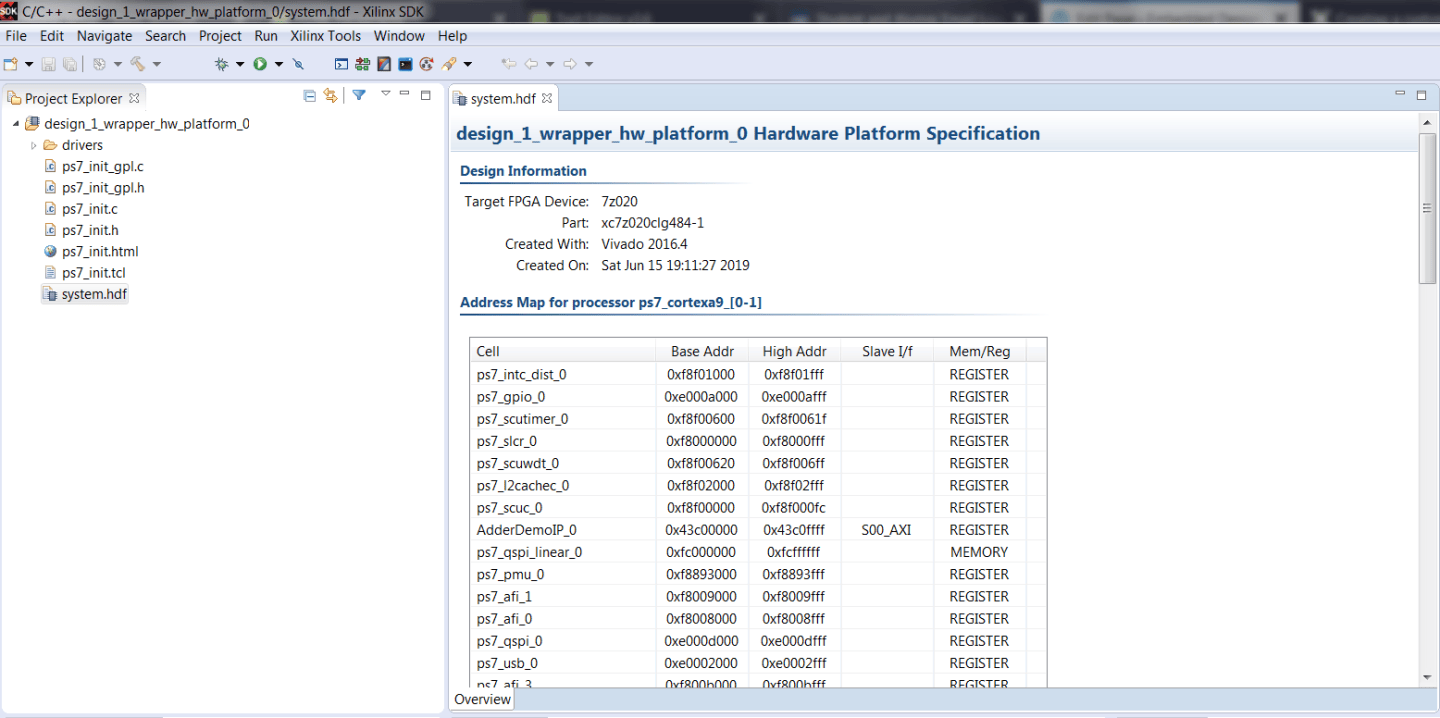Click the Program Flash pen icon
The image size is (1440, 718).
click(449, 64)
